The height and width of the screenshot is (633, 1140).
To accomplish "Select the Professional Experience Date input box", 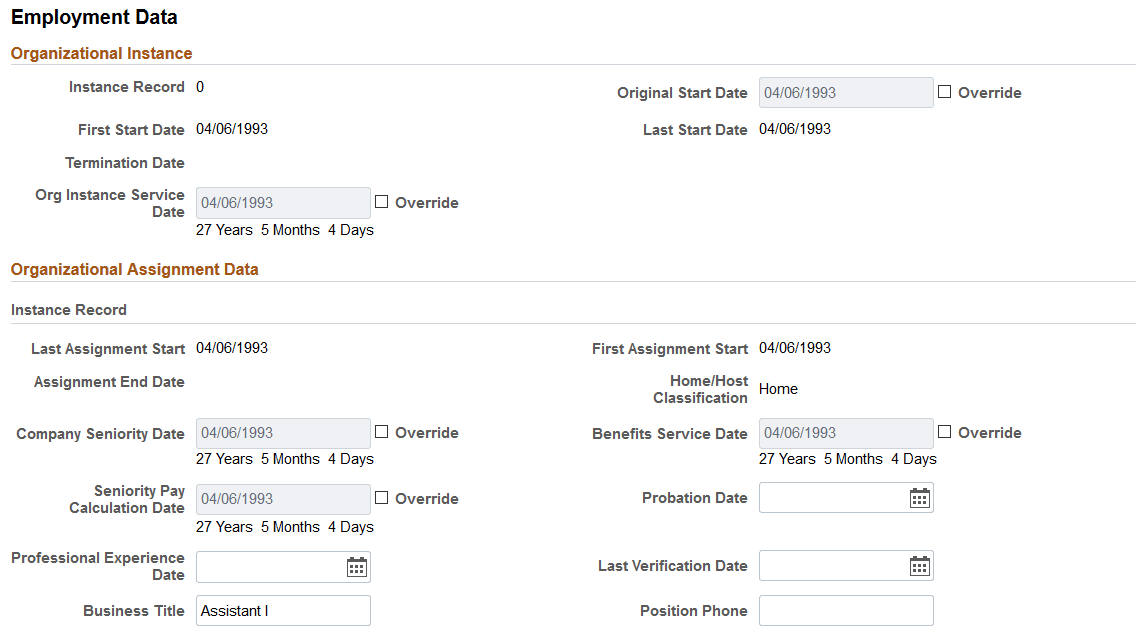I will [x=270, y=566].
